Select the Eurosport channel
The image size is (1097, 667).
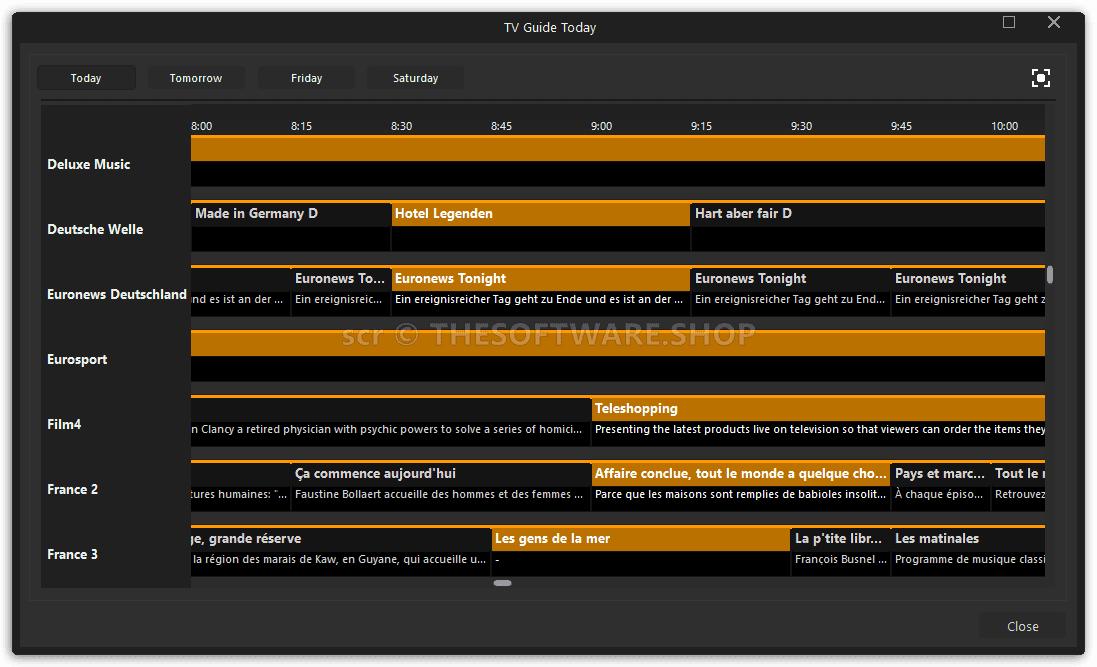[x=77, y=360]
